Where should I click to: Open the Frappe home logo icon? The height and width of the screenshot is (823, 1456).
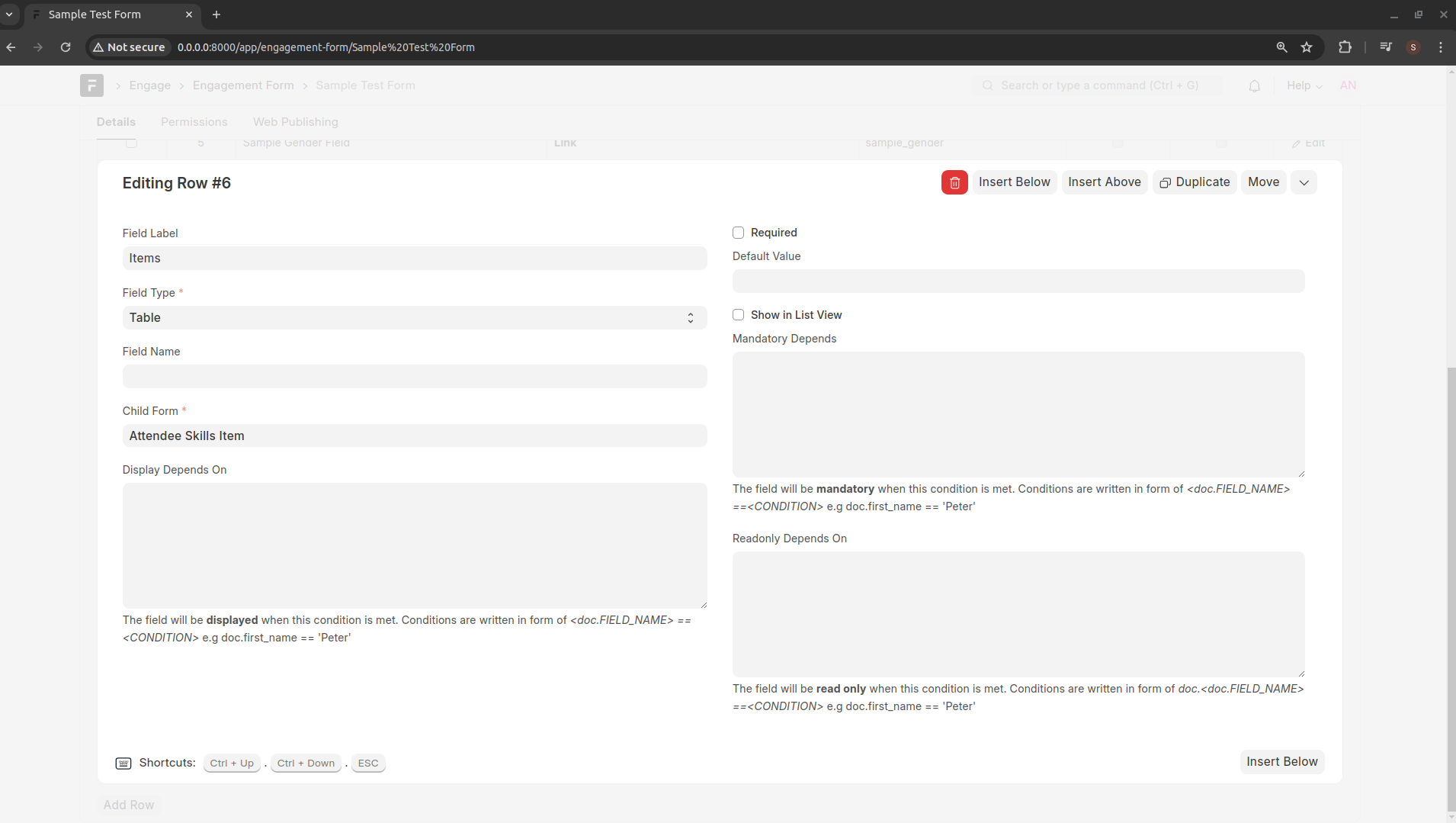tap(91, 85)
